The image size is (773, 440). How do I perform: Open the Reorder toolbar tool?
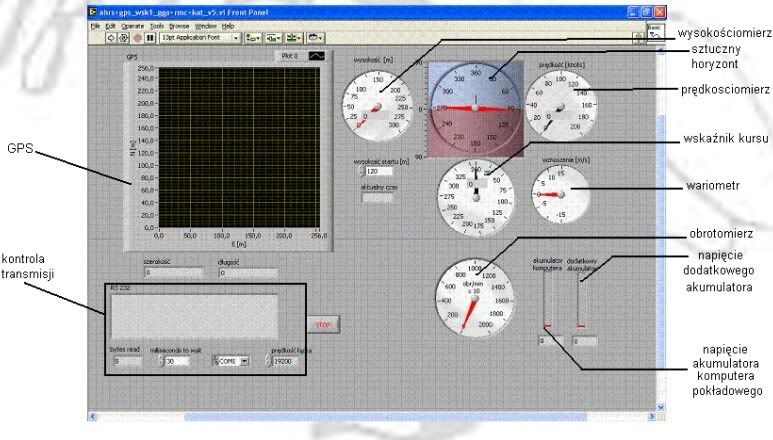click(x=316, y=37)
